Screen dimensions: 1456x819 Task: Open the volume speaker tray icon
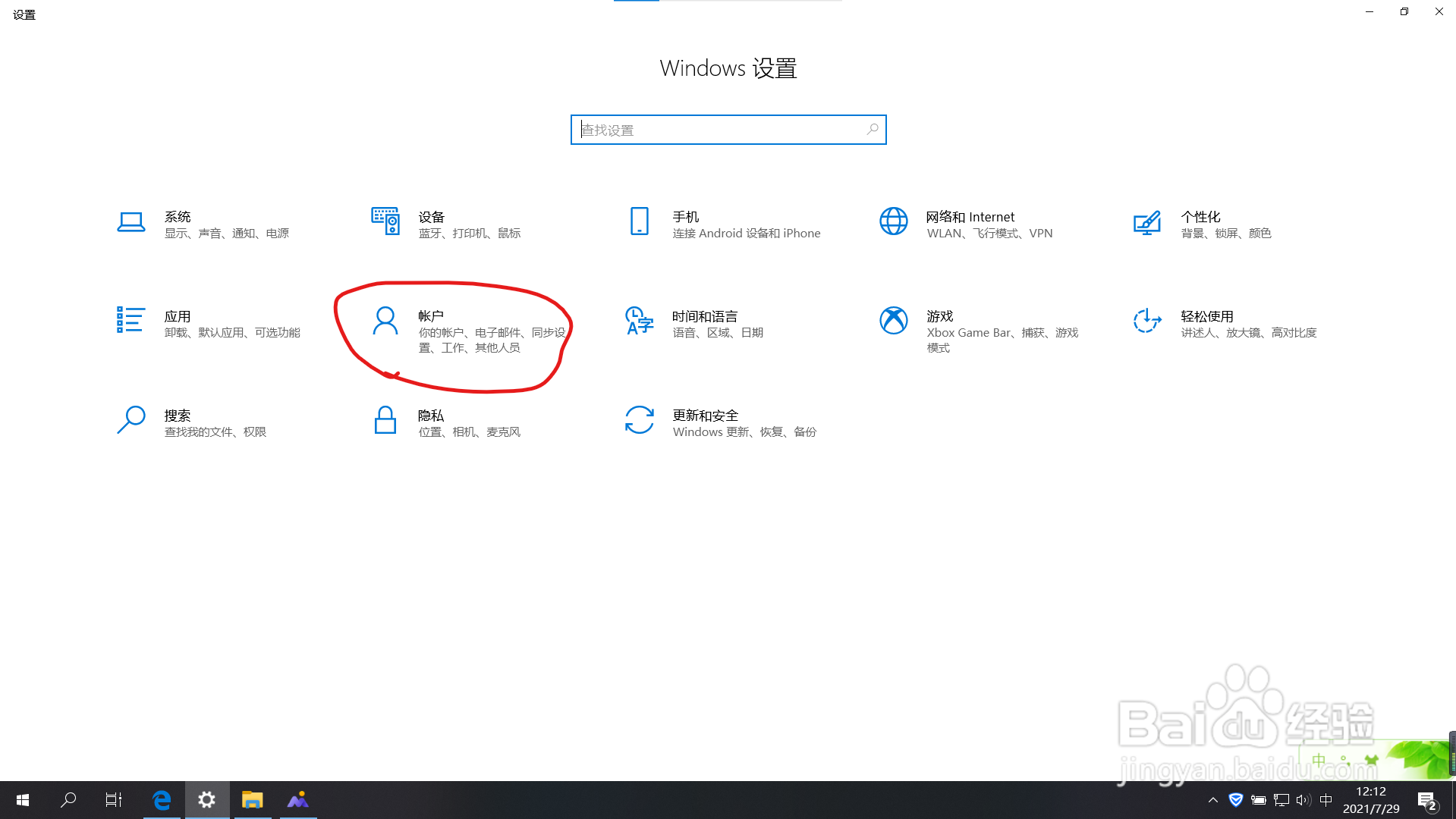[x=1303, y=800]
